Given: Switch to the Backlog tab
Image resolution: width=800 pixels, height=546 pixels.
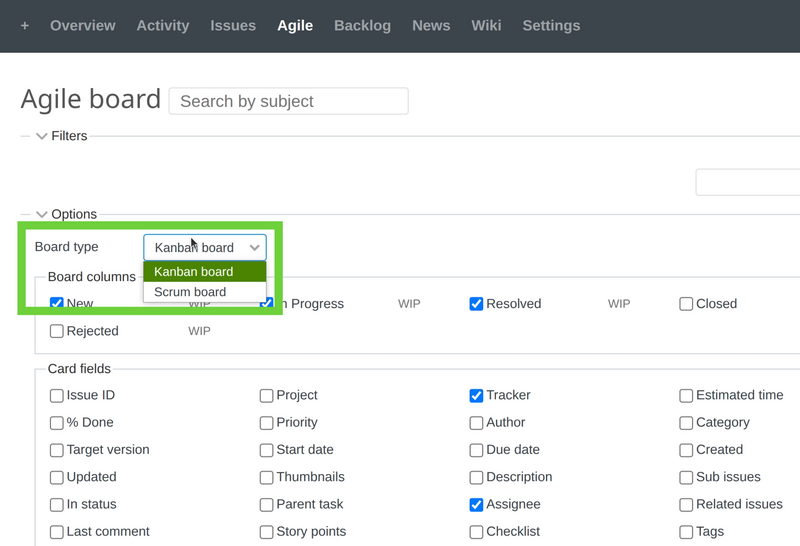Looking at the screenshot, I should point(362,26).
